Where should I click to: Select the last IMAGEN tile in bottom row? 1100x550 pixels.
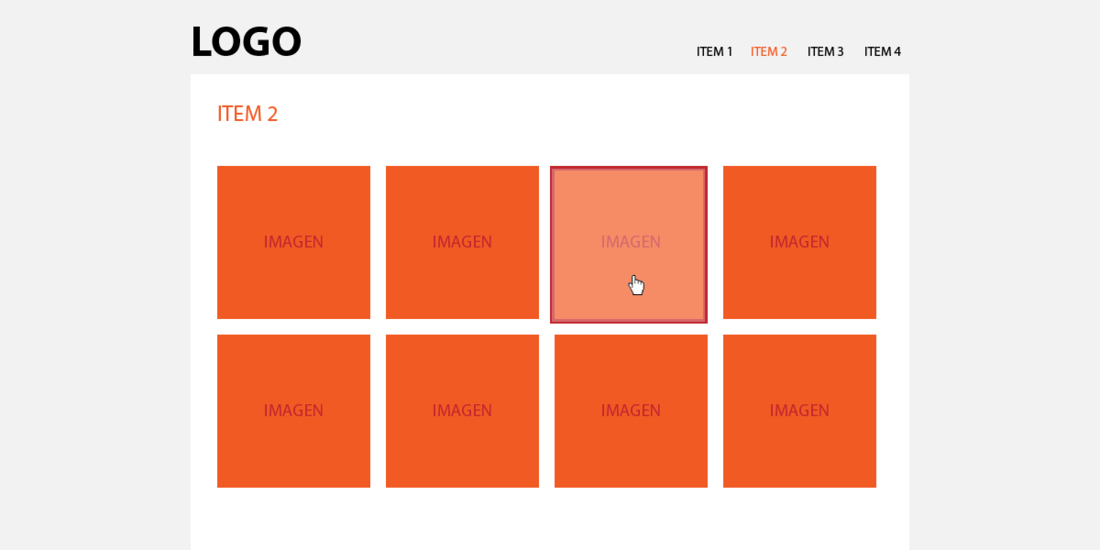[800, 411]
